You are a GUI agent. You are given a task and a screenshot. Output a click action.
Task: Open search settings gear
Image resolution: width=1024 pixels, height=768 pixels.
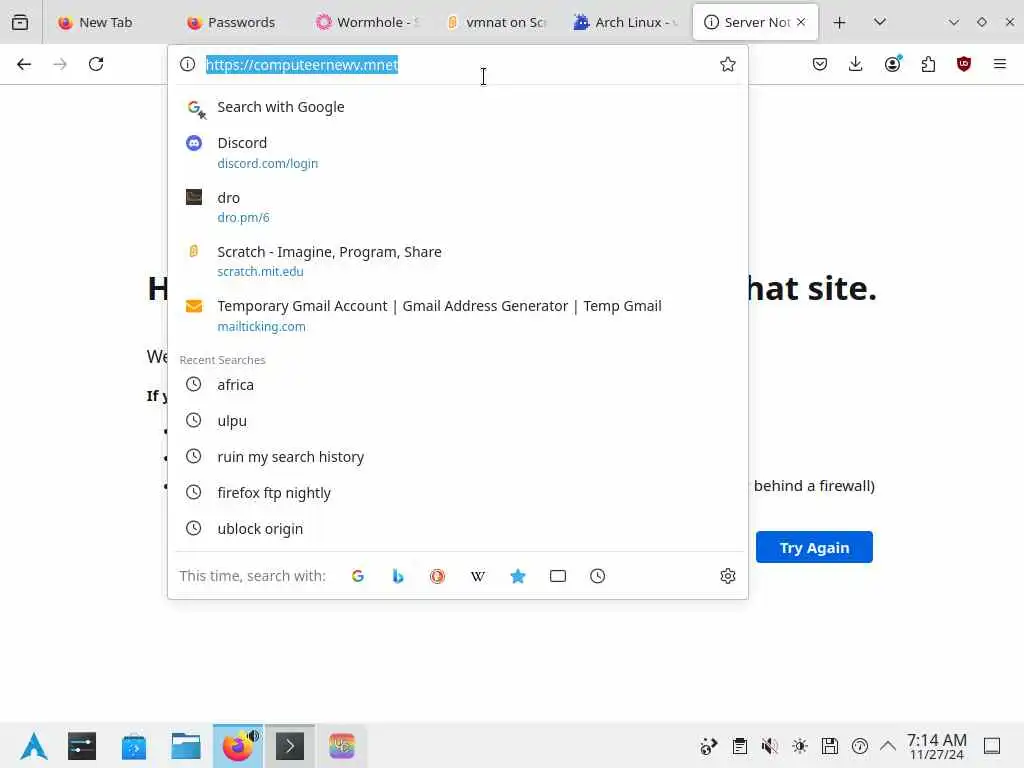pyautogui.click(x=728, y=576)
